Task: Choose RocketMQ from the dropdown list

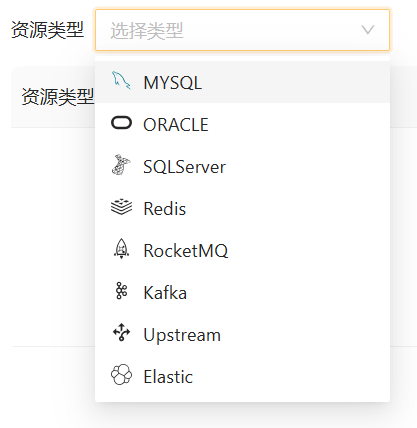Action: tap(242, 250)
